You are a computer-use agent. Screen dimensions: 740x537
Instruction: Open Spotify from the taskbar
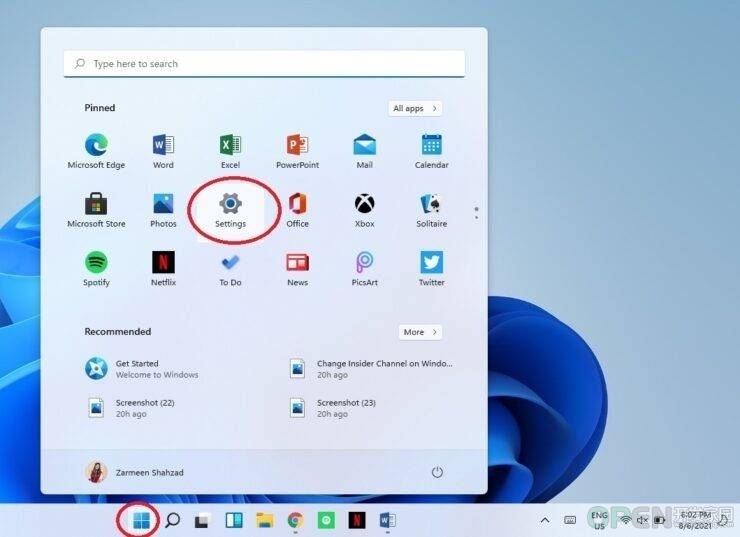click(326, 520)
